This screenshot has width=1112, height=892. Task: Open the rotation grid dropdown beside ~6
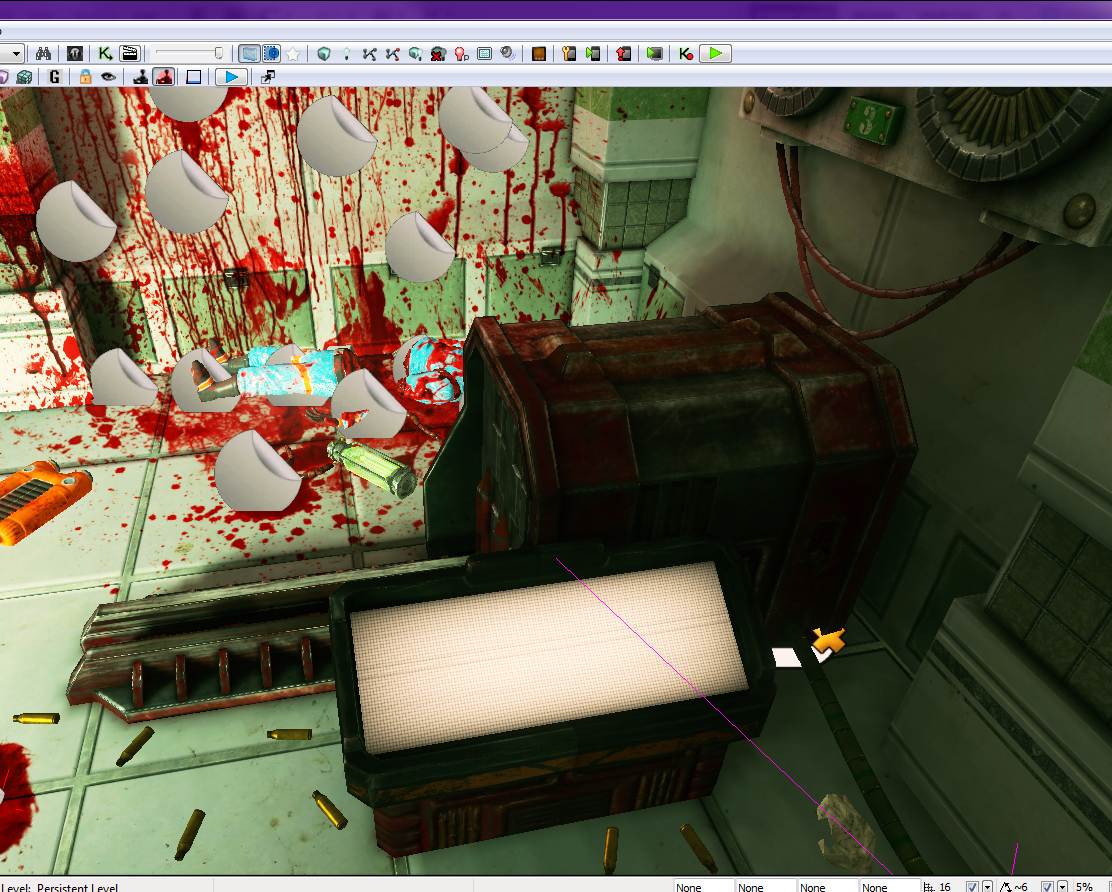pos(1062,887)
